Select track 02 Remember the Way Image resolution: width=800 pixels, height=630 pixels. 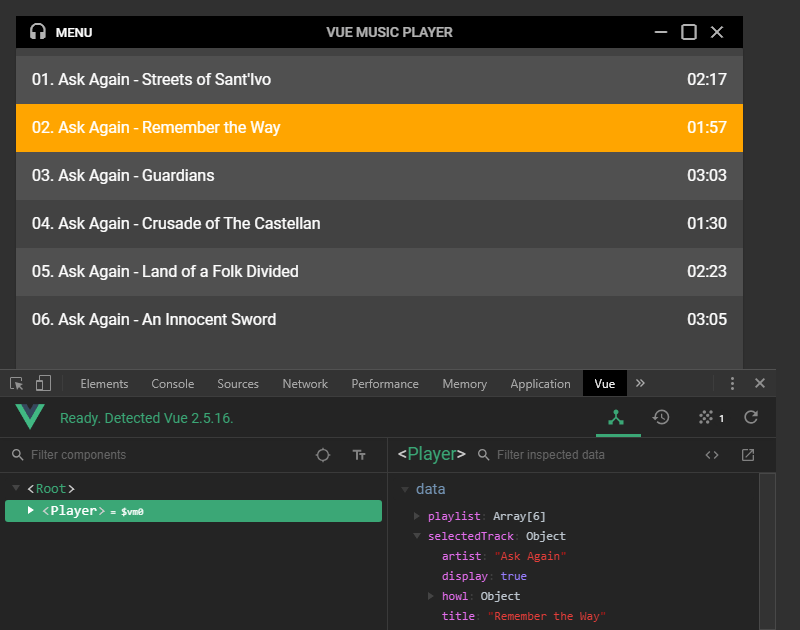(x=379, y=128)
